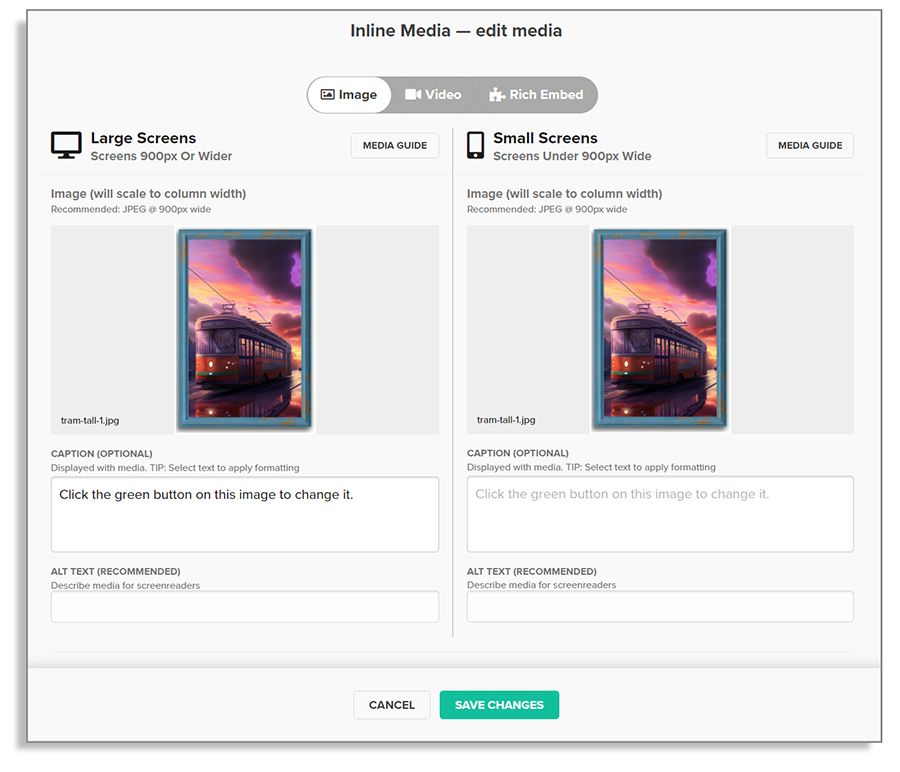Switch to the Video tab
Viewport: 900px width, 772px height.
click(443, 95)
